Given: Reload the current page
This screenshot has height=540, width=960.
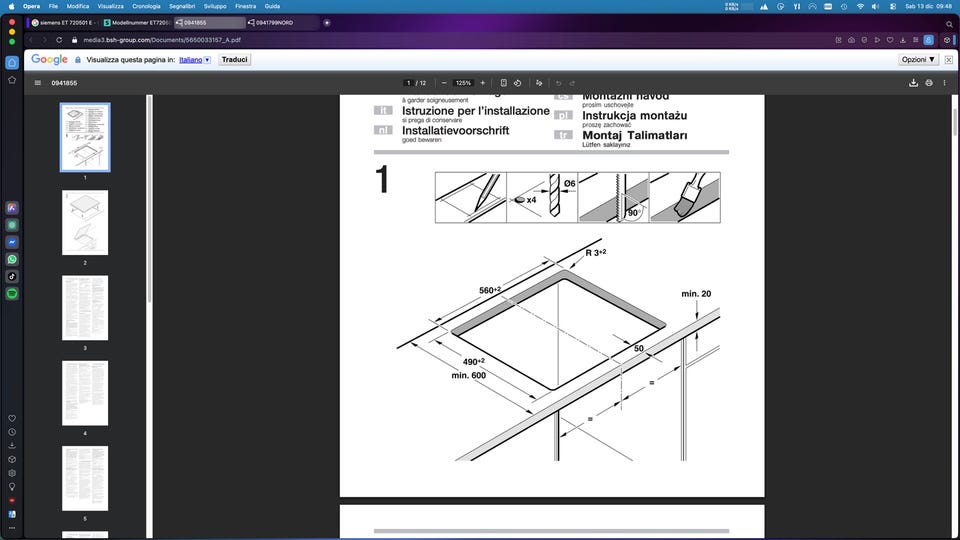Looking at the screenshot, I should click(x=59, y=40).
